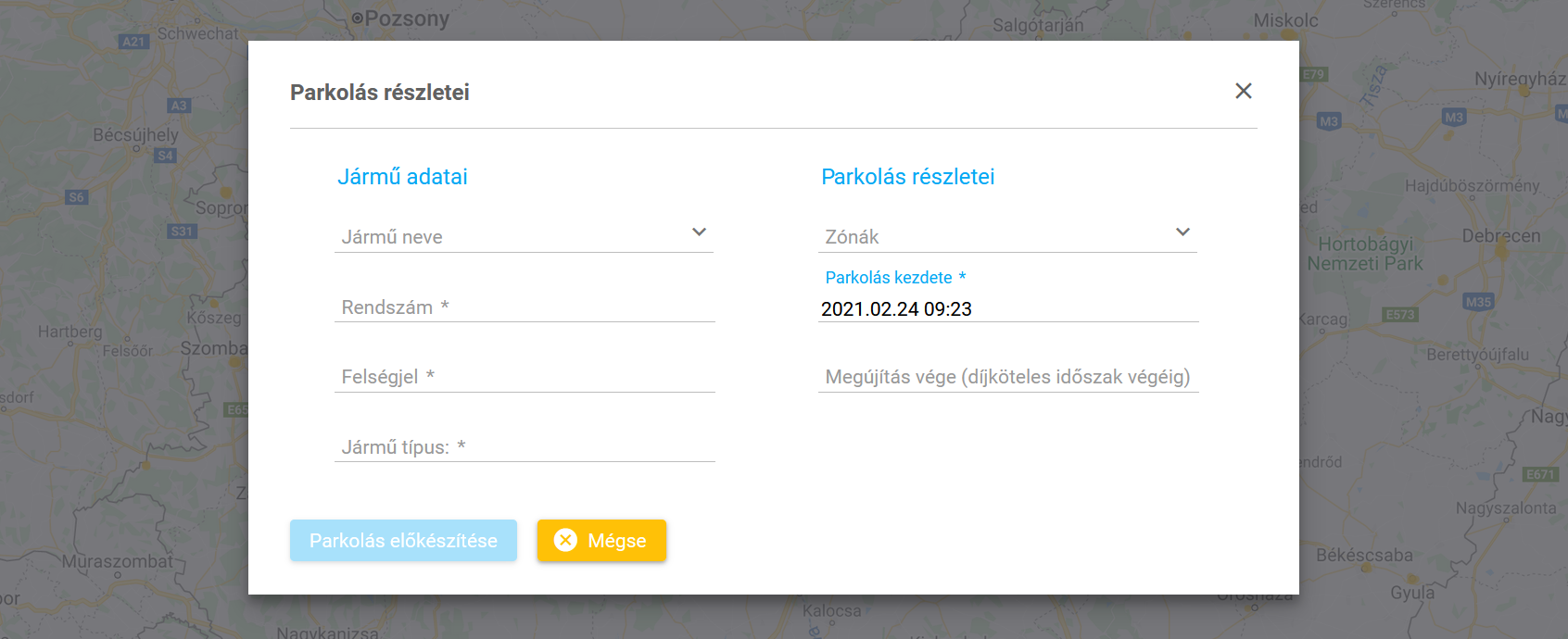
Task: Click the E573 route shield on map
Action: [x=1399, y=315]
